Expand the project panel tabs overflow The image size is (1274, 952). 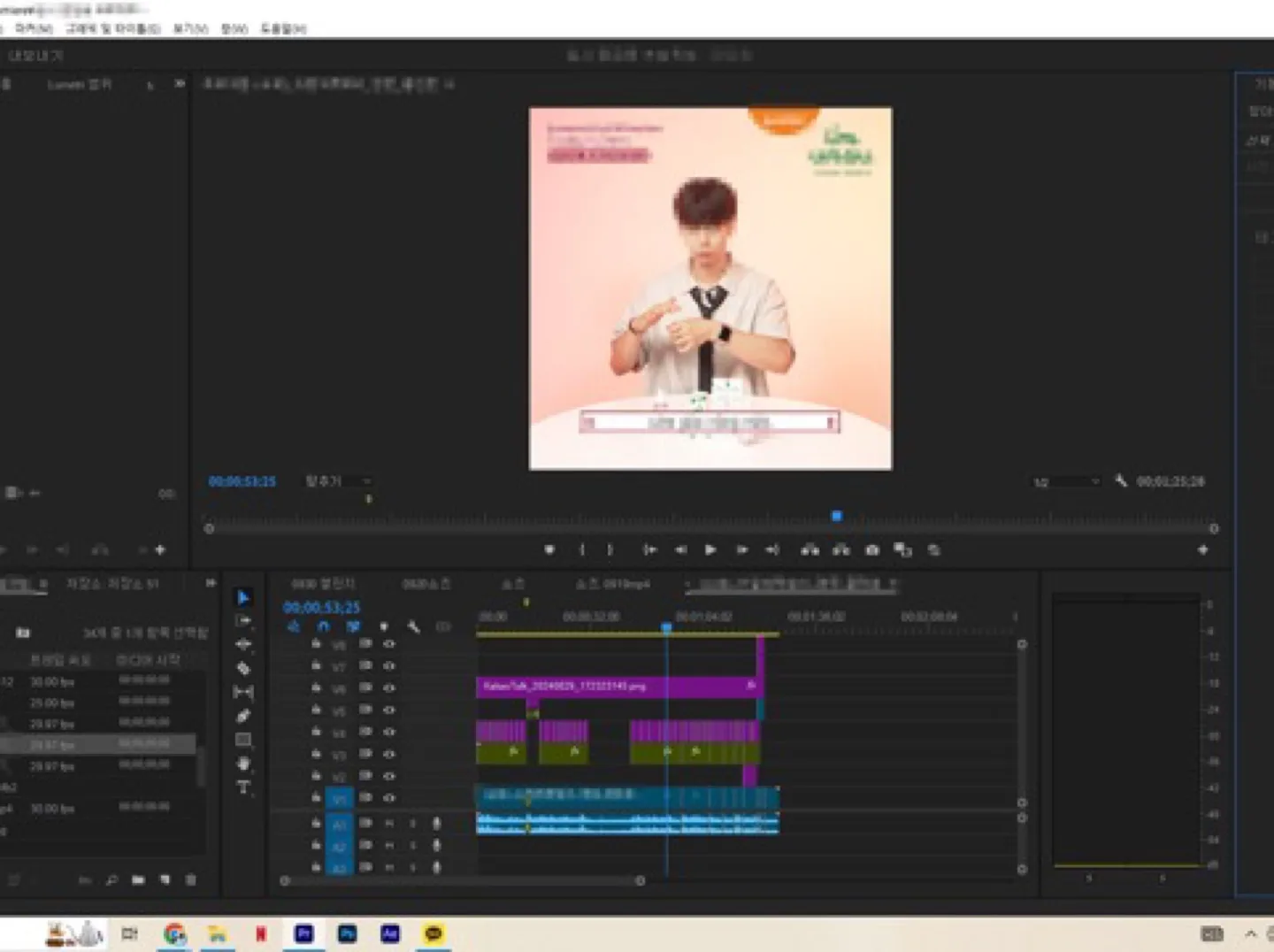point(210,583)
